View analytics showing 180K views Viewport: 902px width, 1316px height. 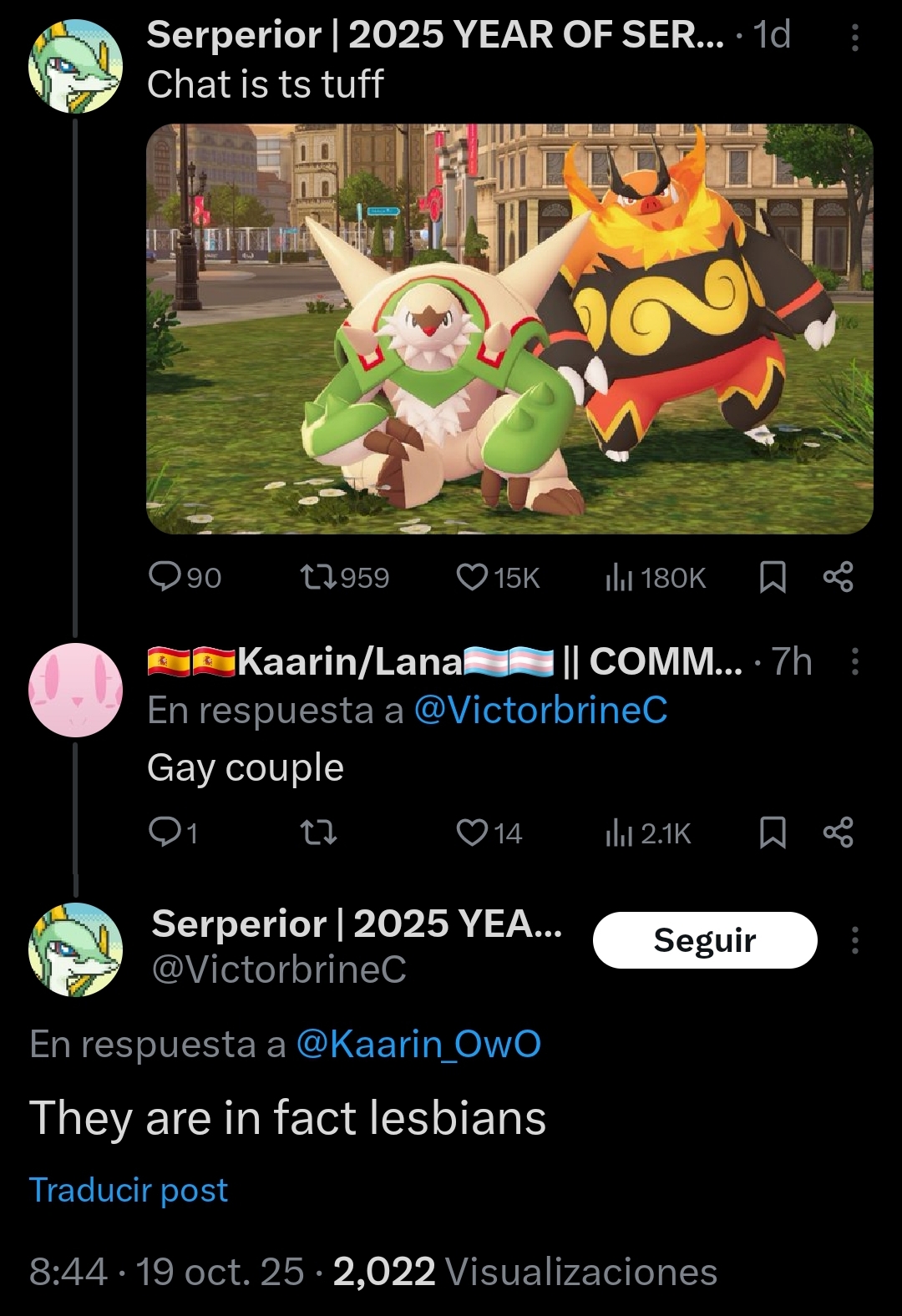pyautogui.click(x=656, y=577)
